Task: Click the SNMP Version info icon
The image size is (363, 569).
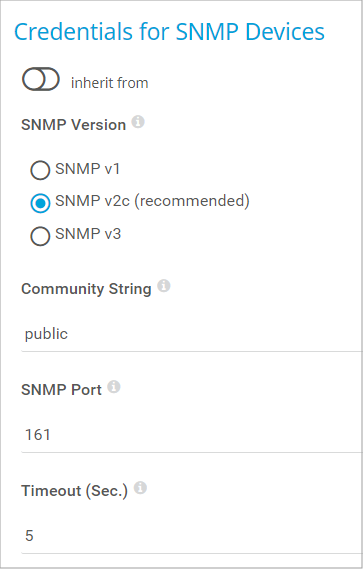Action: click(x=138, y=122)
